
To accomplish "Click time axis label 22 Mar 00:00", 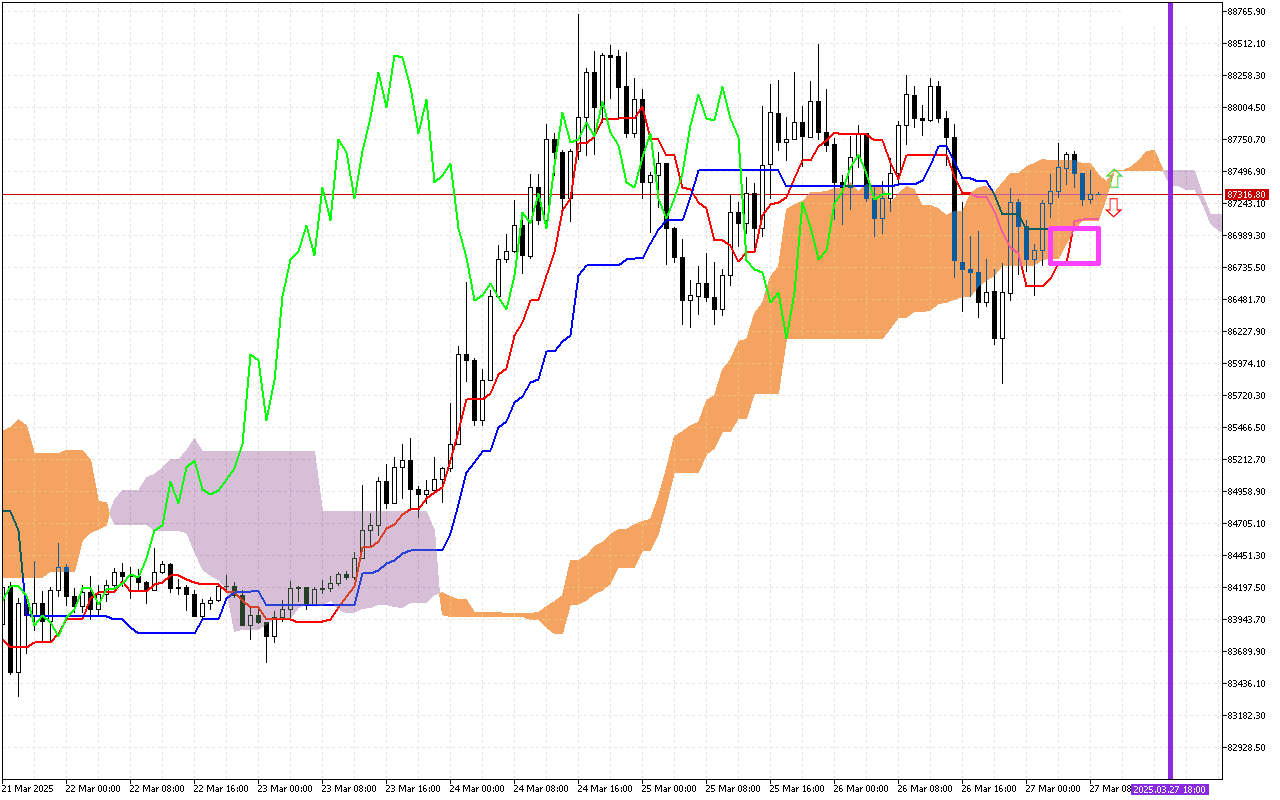I will (x=93, y=789).
